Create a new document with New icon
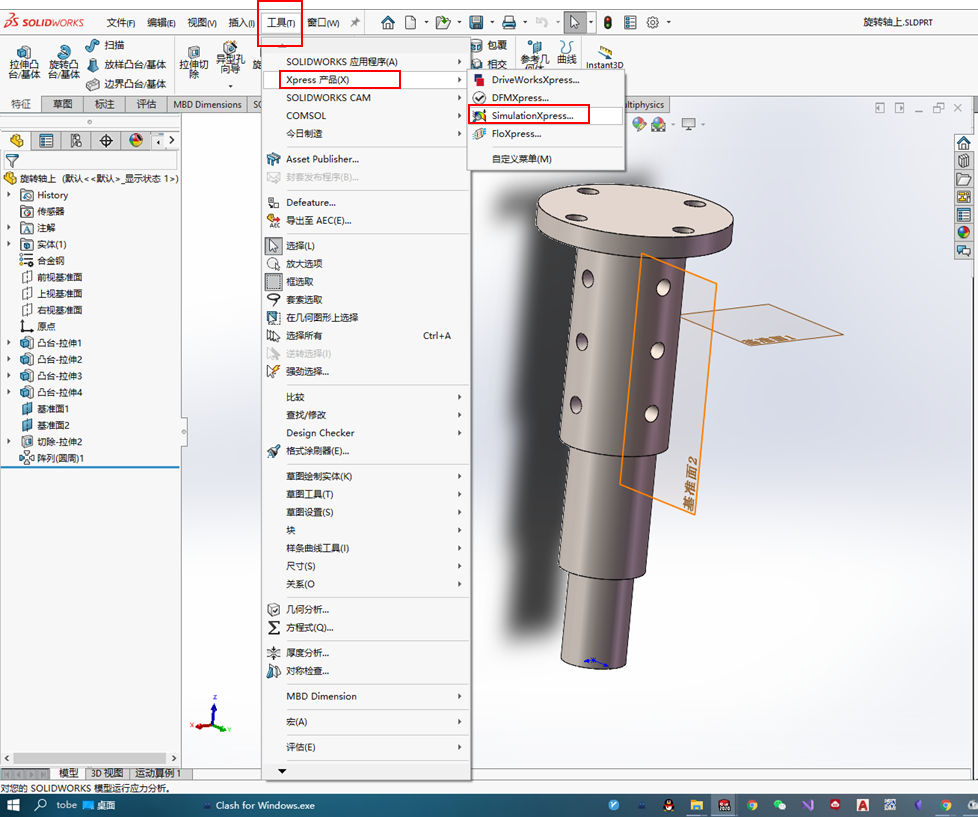The image size is (978, 817). [410, 23]
